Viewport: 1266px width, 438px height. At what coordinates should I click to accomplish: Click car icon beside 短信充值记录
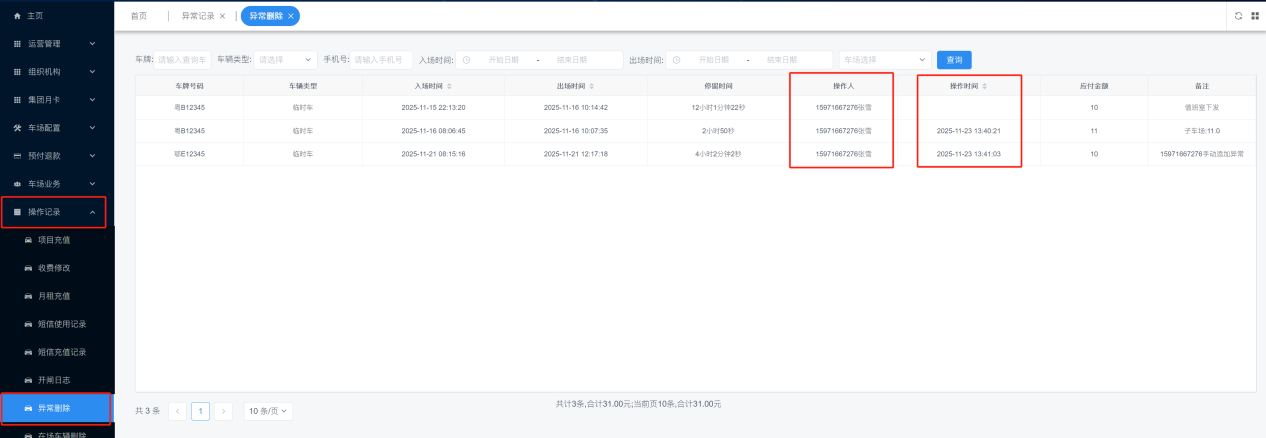pos(28,352)
